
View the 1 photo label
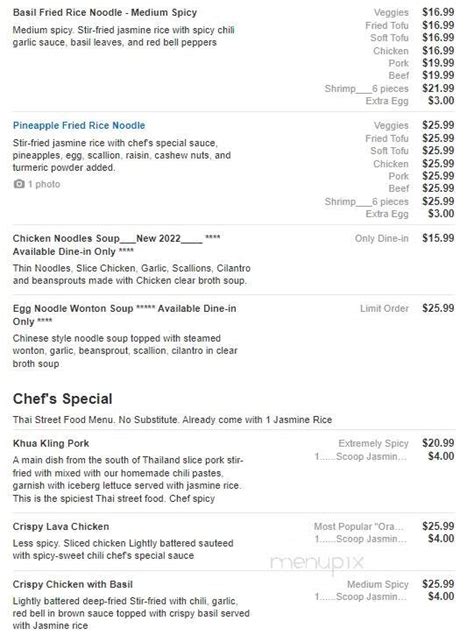coord(44,184)
